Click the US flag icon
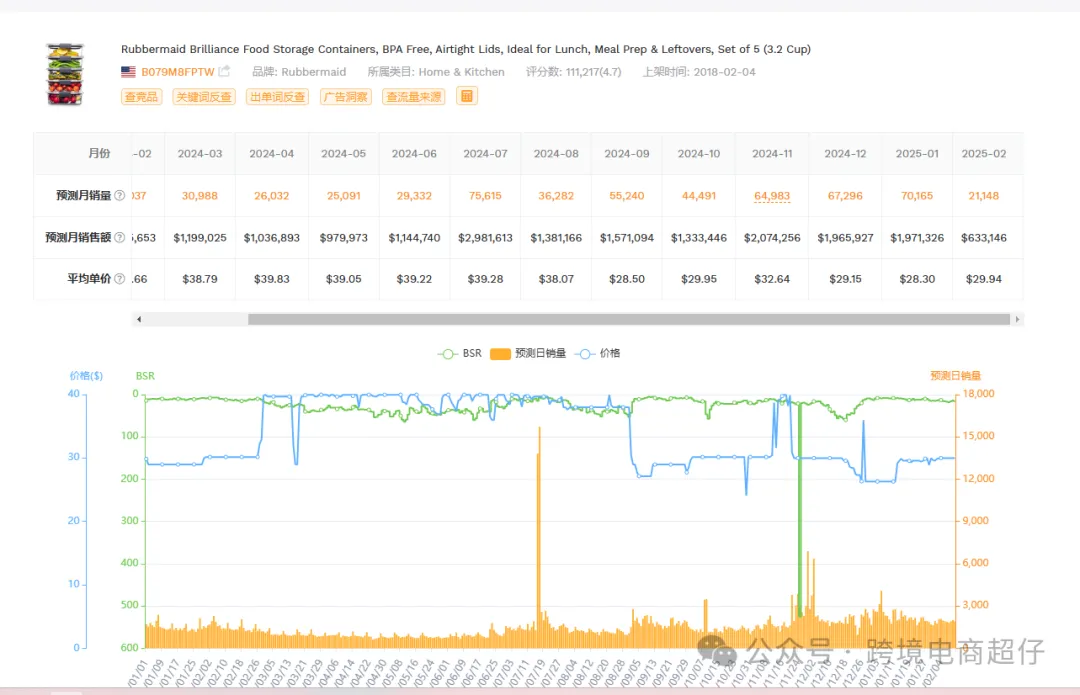 pyautogui.click(x=128, y=72)
